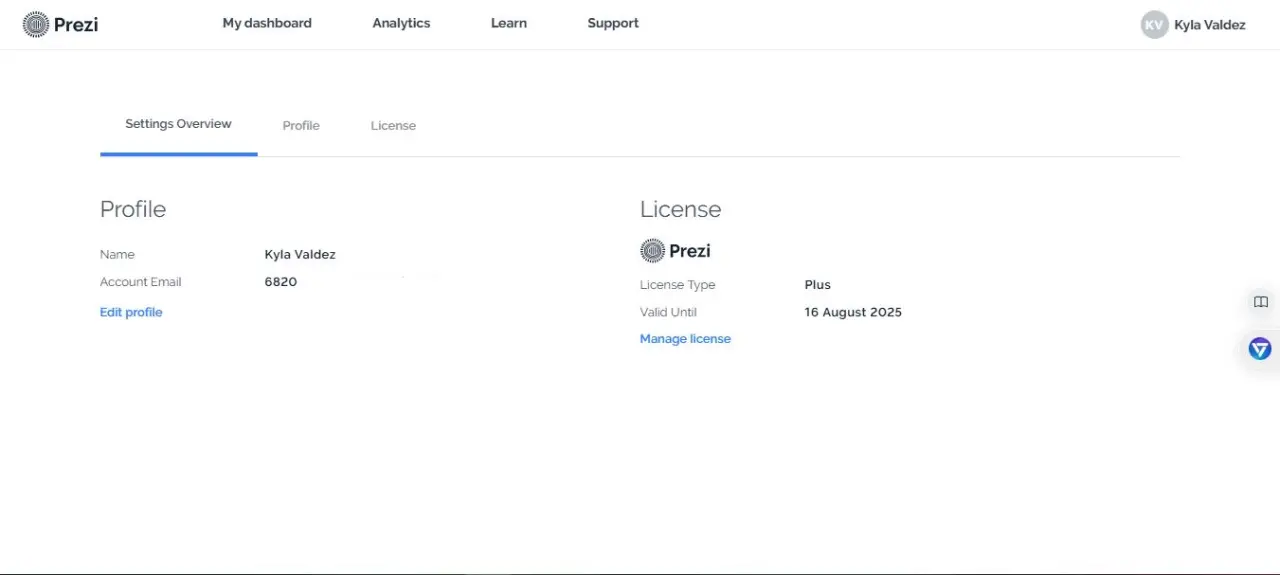
Task: Click the date 16 August 2025
Action: tap(853, 312)
